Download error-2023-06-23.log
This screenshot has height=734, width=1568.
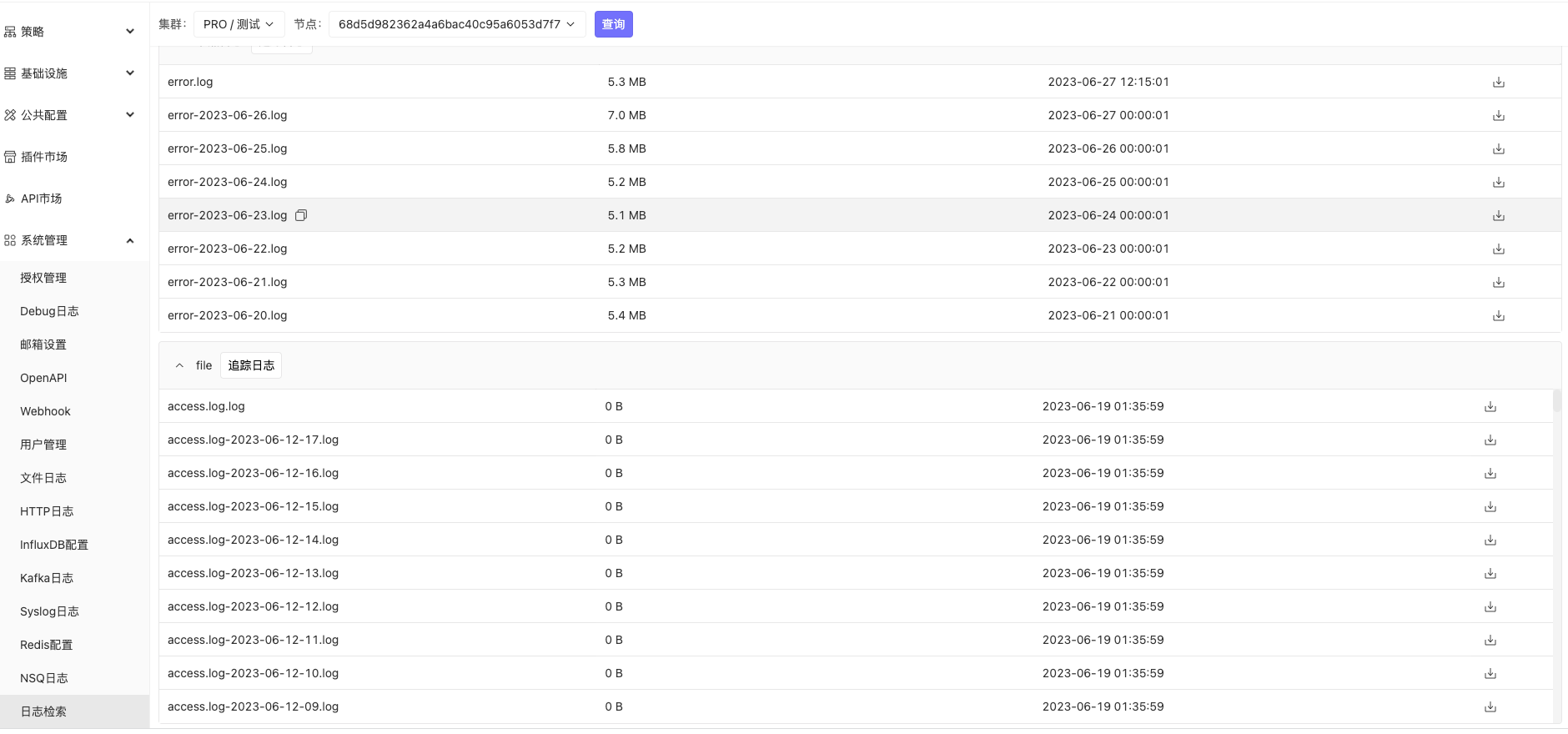tap(1498, 215)
